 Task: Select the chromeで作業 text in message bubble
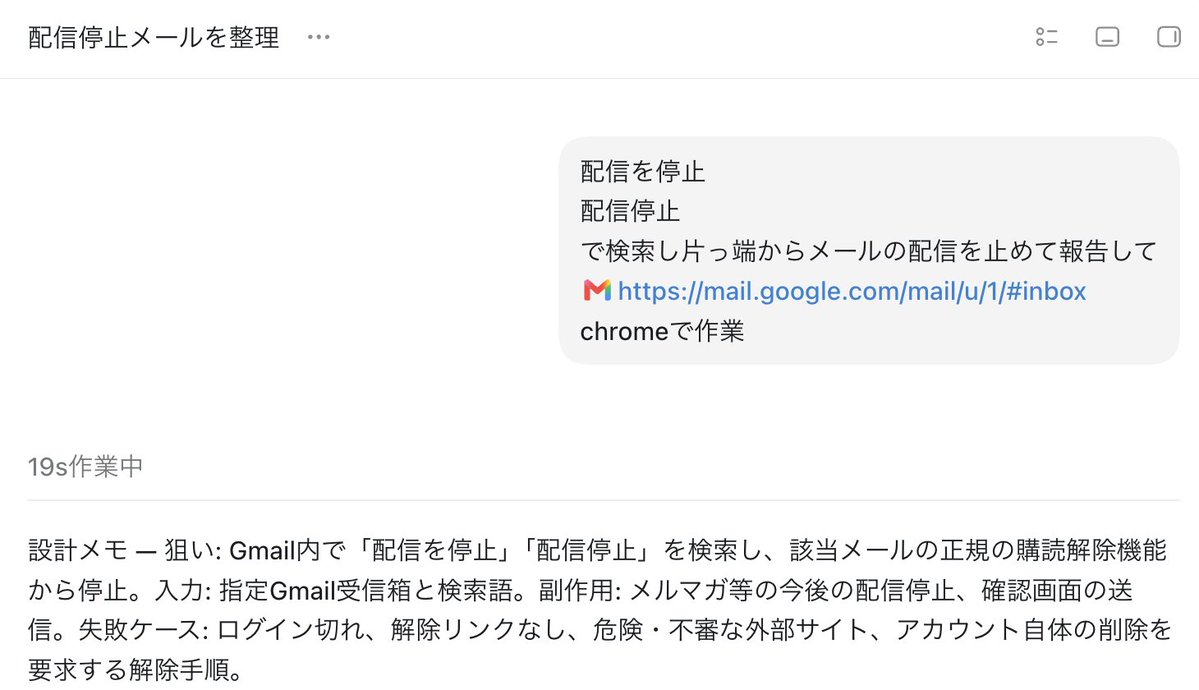click(x=662, y=331)
